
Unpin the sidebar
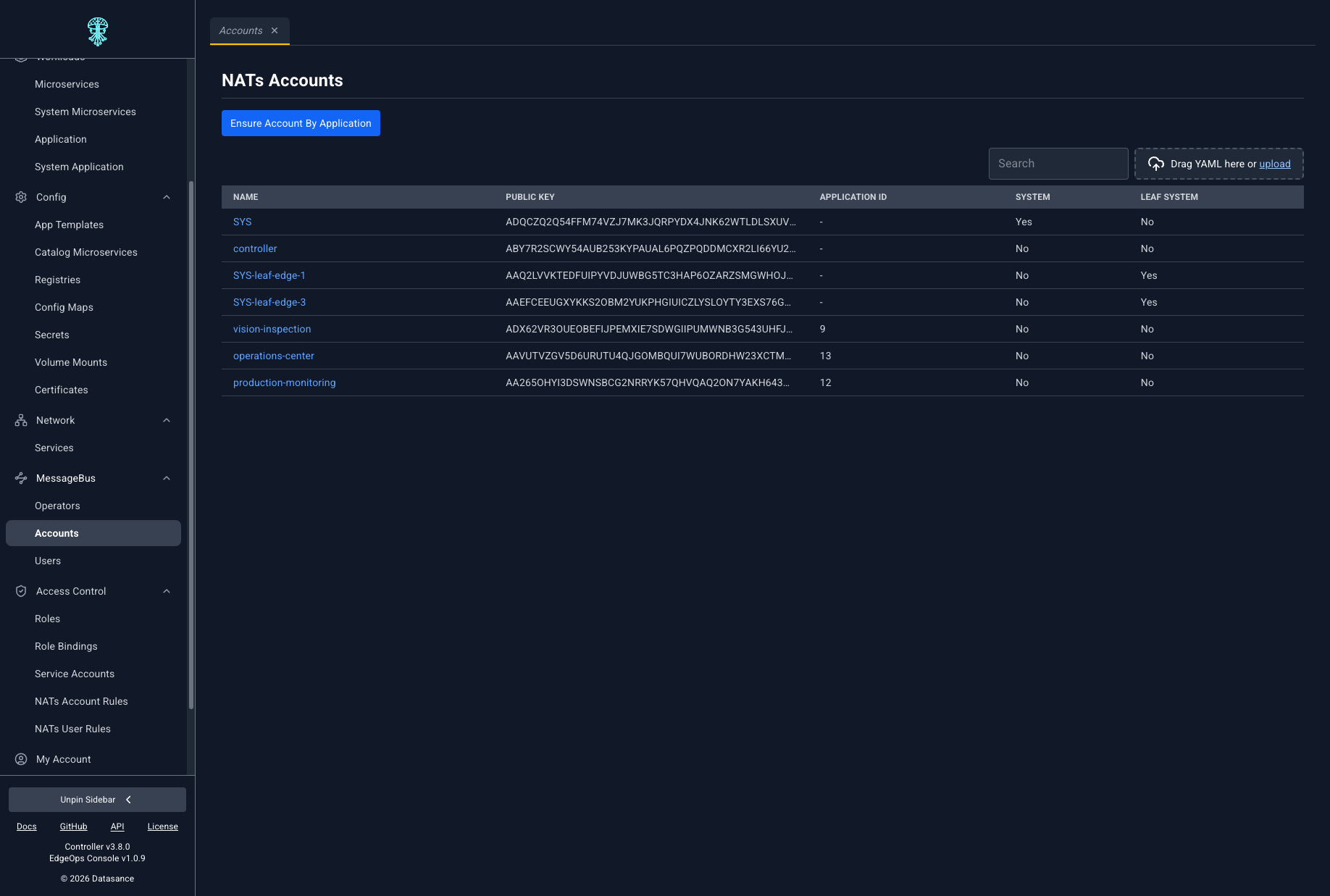[x=97, y=800]
